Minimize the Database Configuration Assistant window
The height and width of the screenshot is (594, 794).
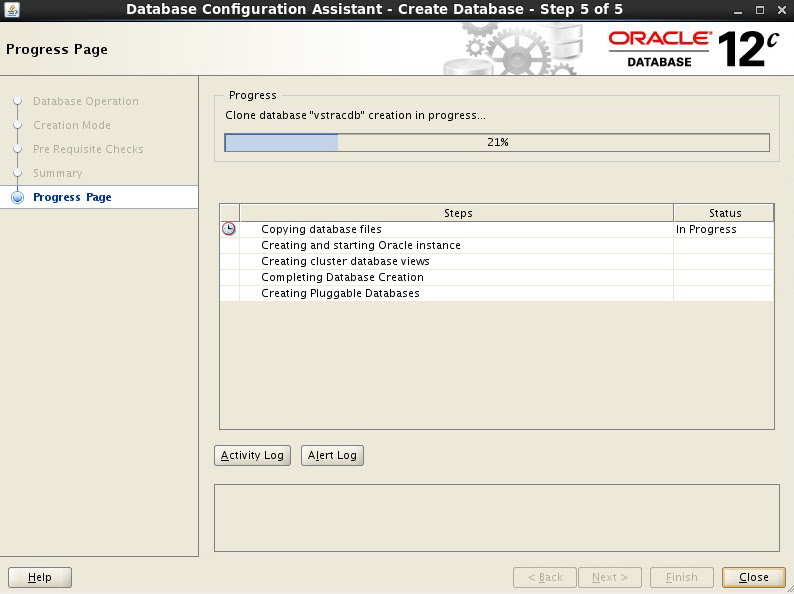click(x=738, y=10)
